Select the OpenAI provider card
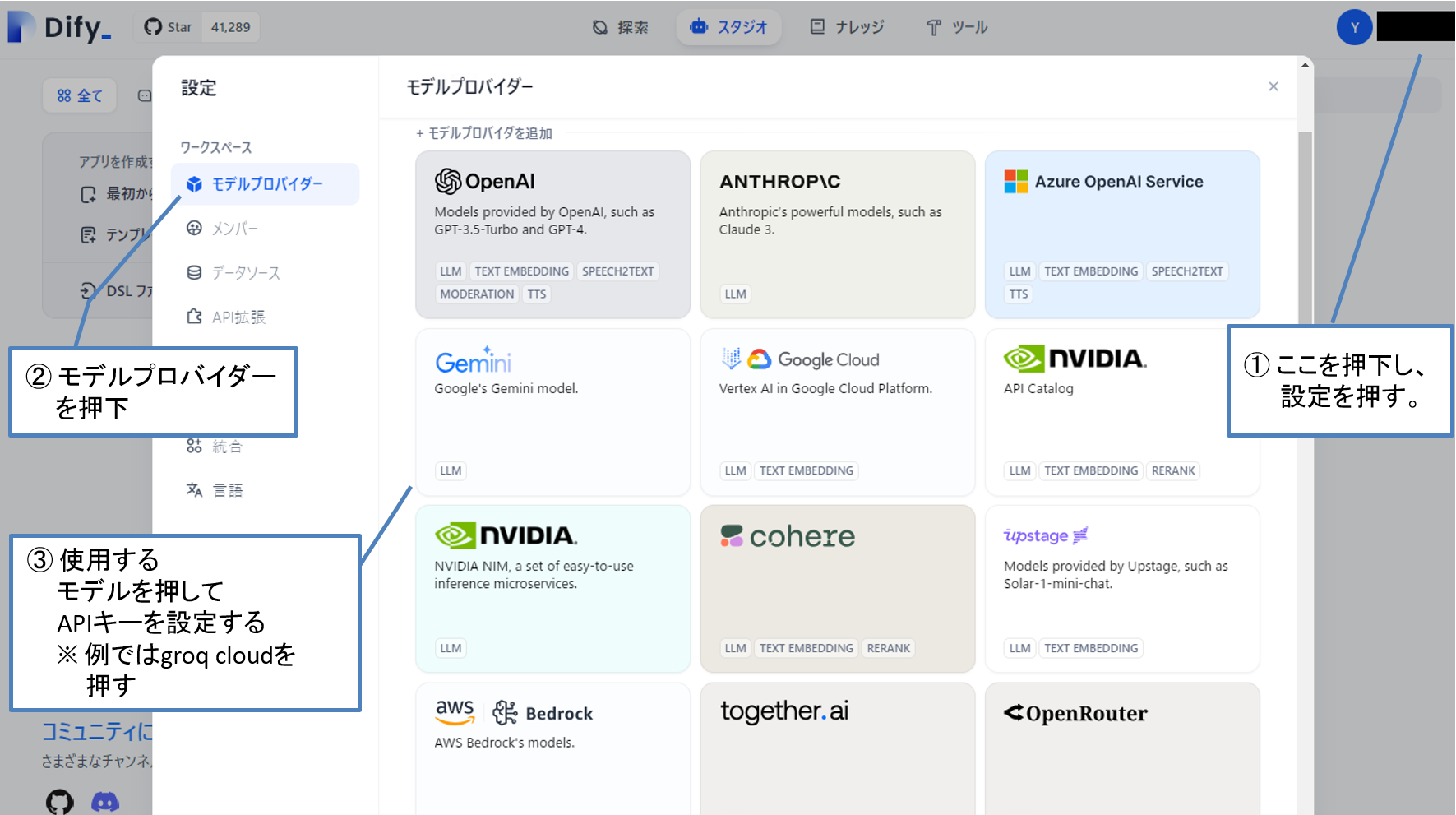Image resolution: width=1456 pixels, height=815 pixels. coord(552,234)
